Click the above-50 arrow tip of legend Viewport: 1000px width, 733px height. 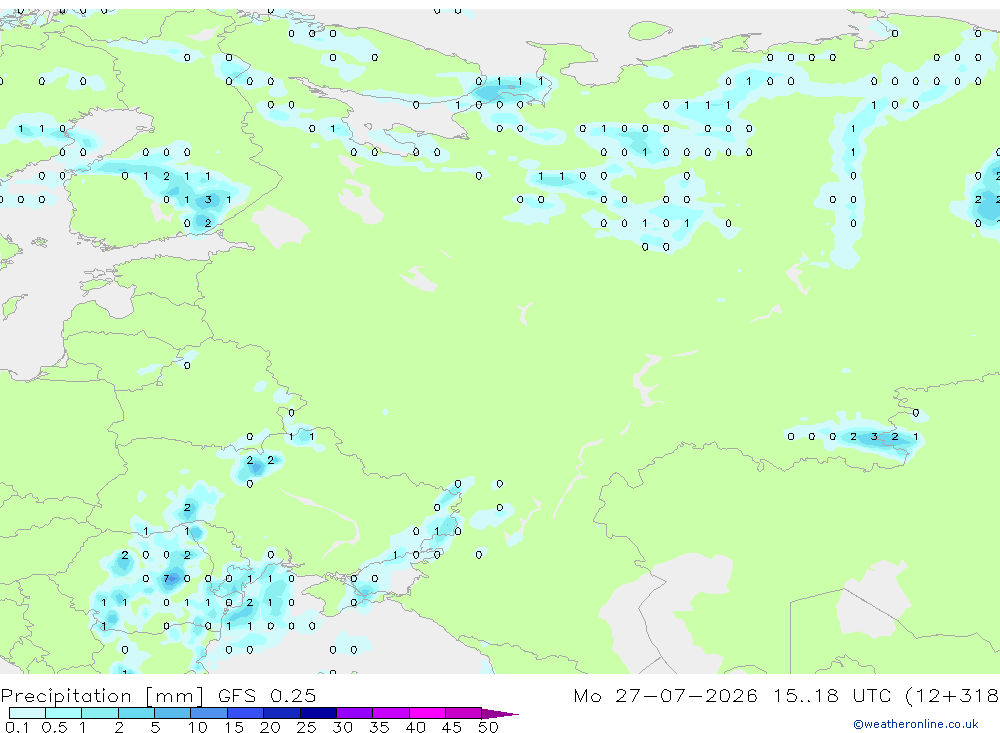[x=499, y=714]
